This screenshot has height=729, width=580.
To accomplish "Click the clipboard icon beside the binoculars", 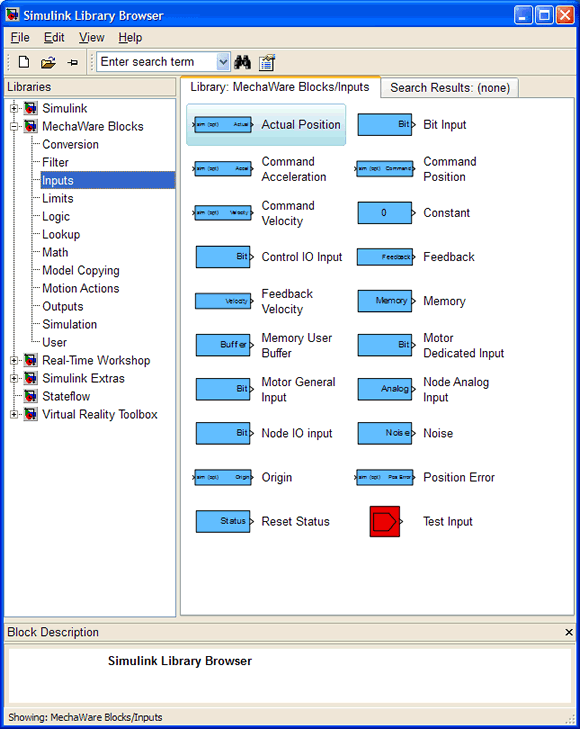I will tap(267, 62).
